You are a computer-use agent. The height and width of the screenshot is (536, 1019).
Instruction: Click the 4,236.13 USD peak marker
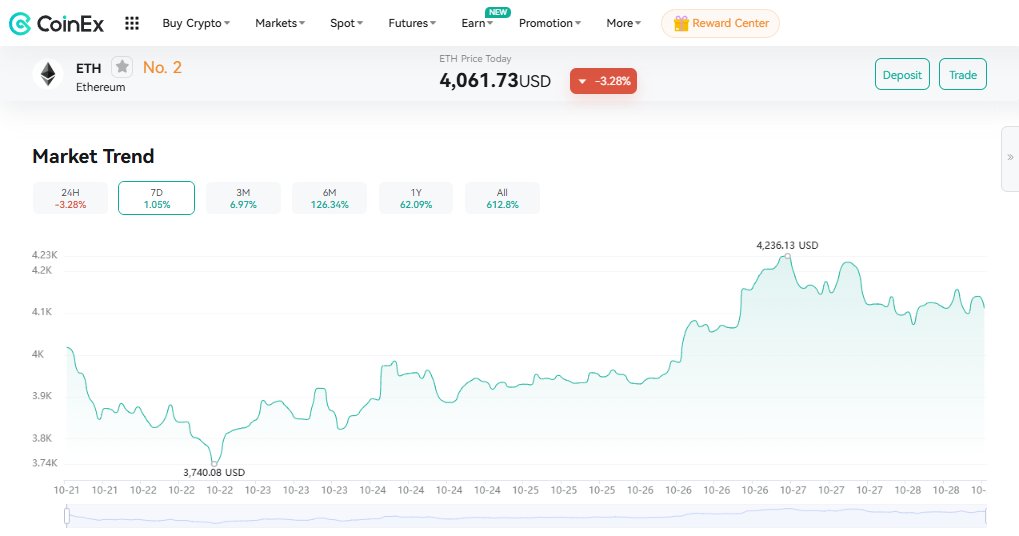[788, 256]
